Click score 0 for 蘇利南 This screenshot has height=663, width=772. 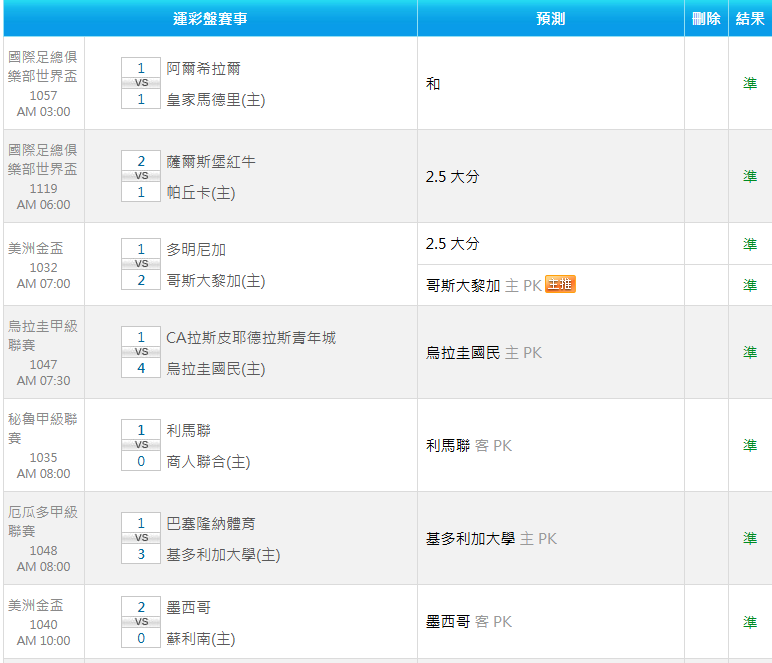coord(141,638)
